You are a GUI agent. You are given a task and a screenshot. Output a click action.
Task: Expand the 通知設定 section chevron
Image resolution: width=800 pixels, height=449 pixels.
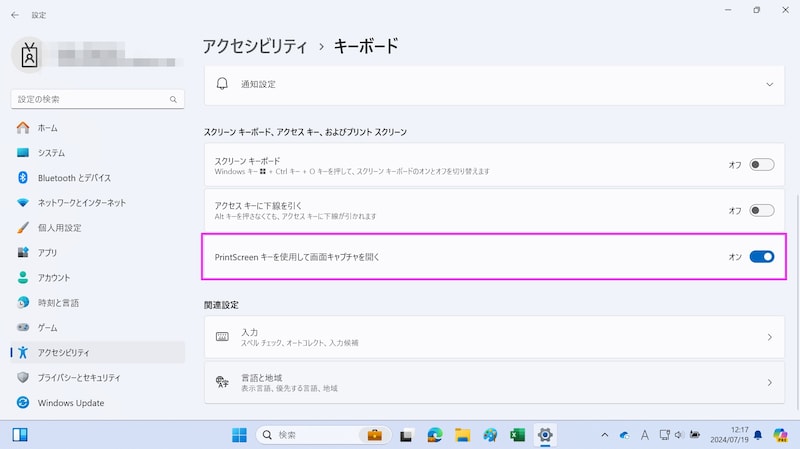(x=769, y=84)
